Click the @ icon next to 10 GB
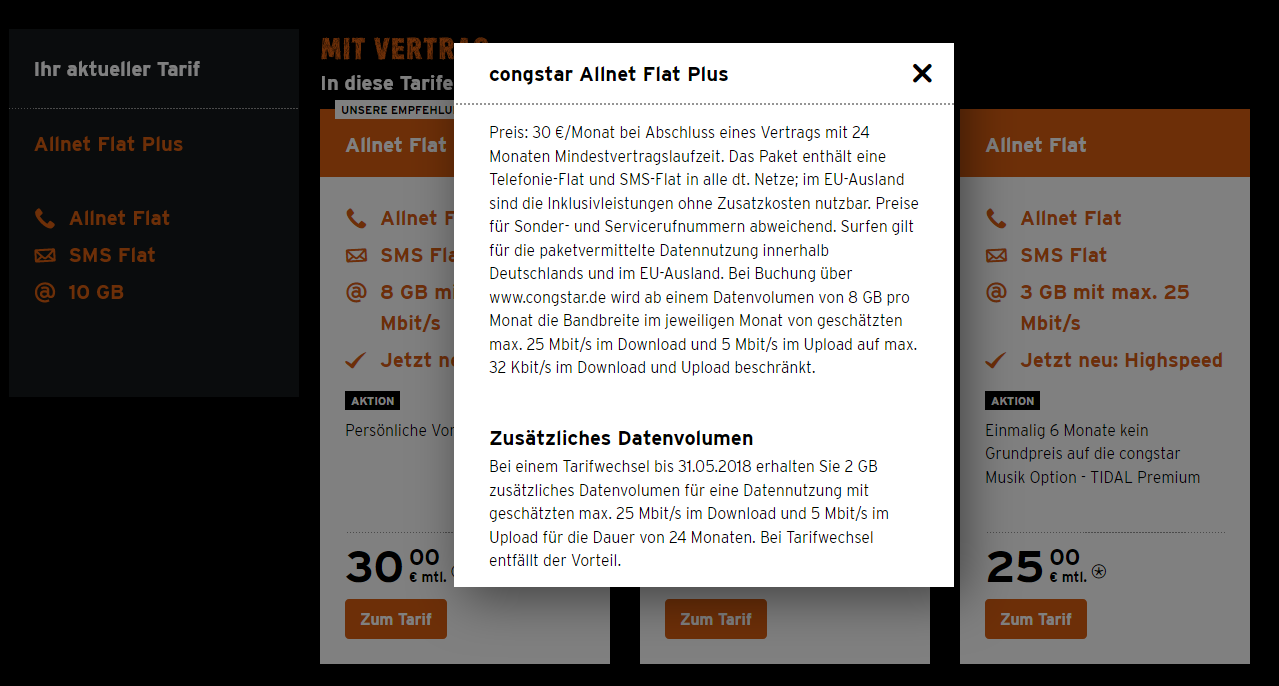The image size is (1279, 686). (x=45, y=292)
